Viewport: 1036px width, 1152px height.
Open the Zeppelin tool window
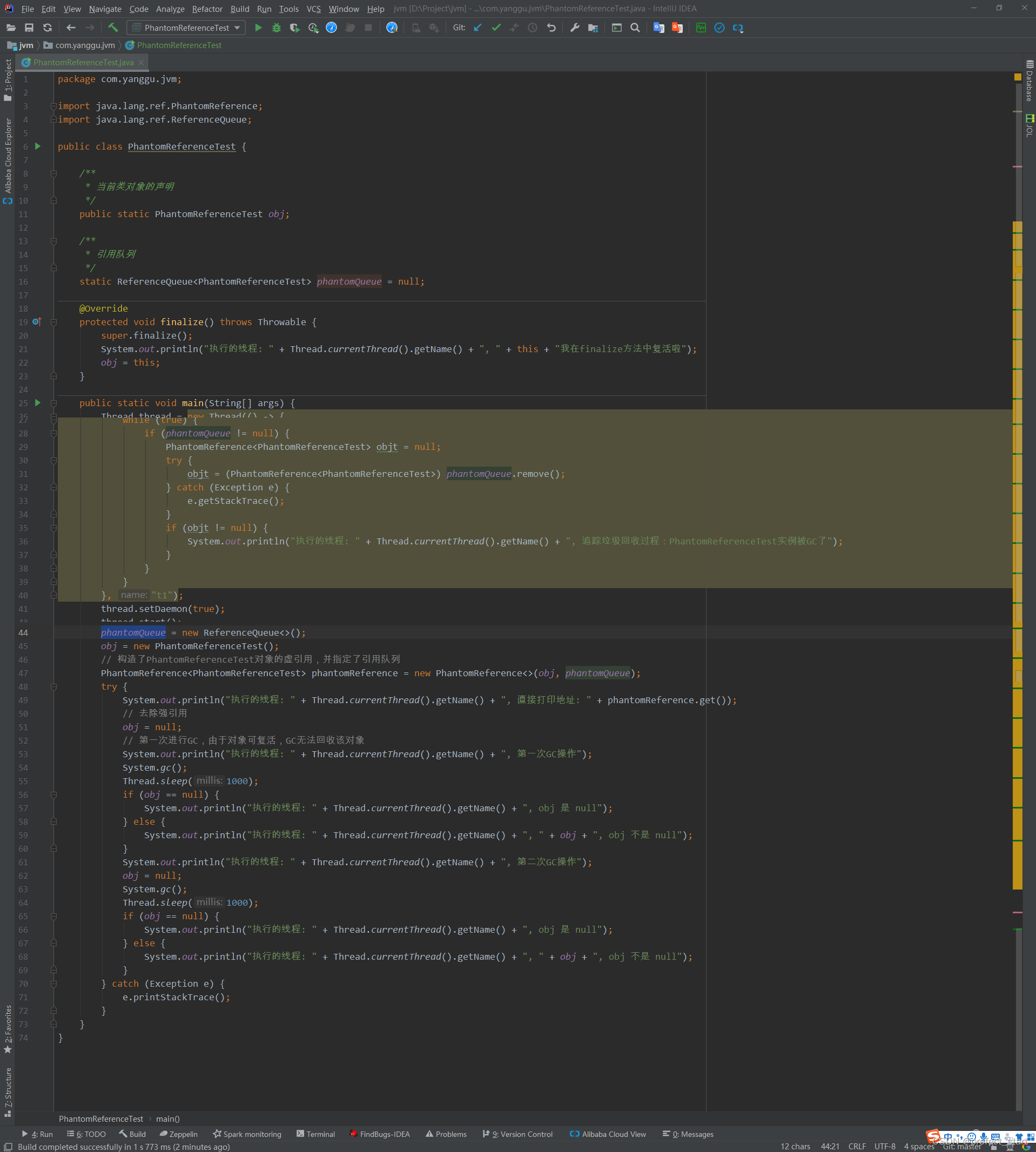click(x=179, y=1134)
